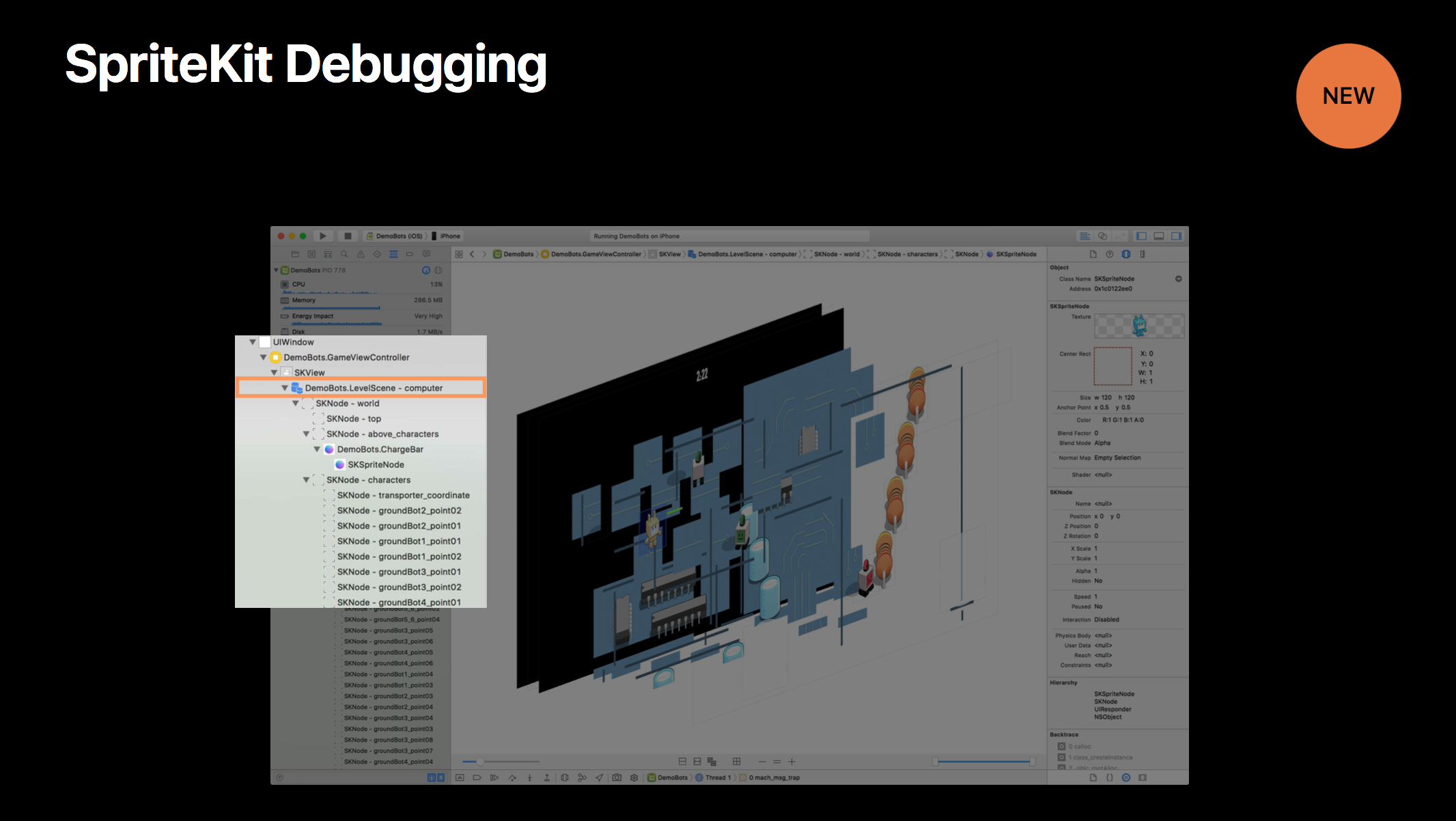Open the Debug navigator tab icon

pyautogui.click(x=393, y=254)
